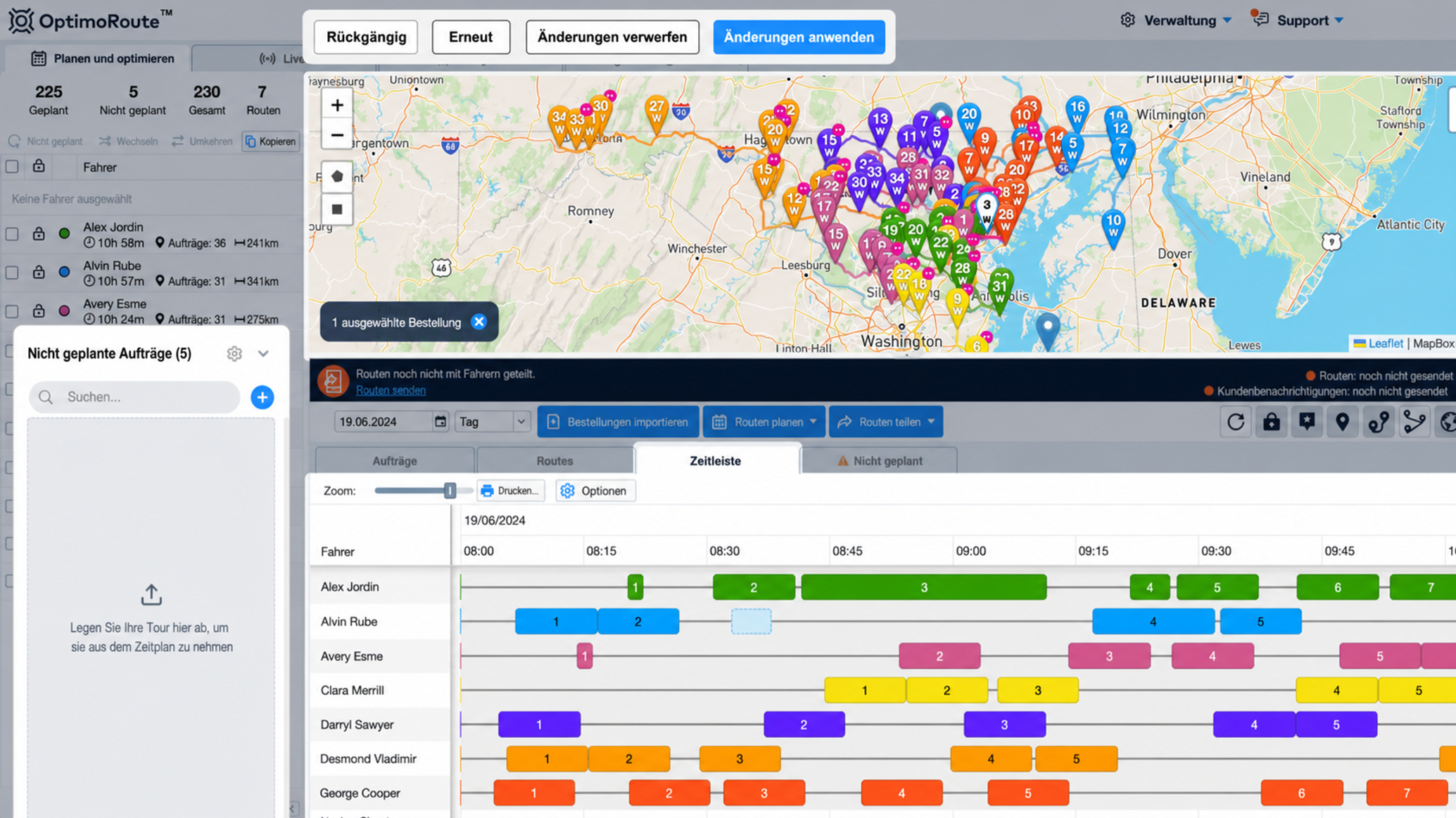Select George Cooper's timeline stop 4
Image resolution: width=1456 pixels, height=818 pixels.
901,793
